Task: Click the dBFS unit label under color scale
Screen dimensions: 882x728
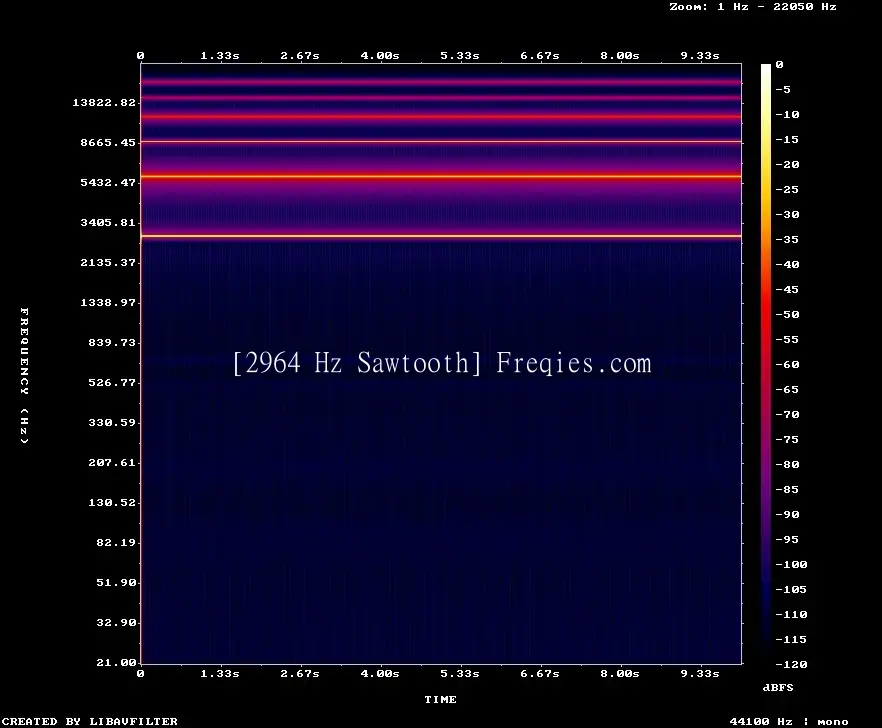Action: point(778,687)
